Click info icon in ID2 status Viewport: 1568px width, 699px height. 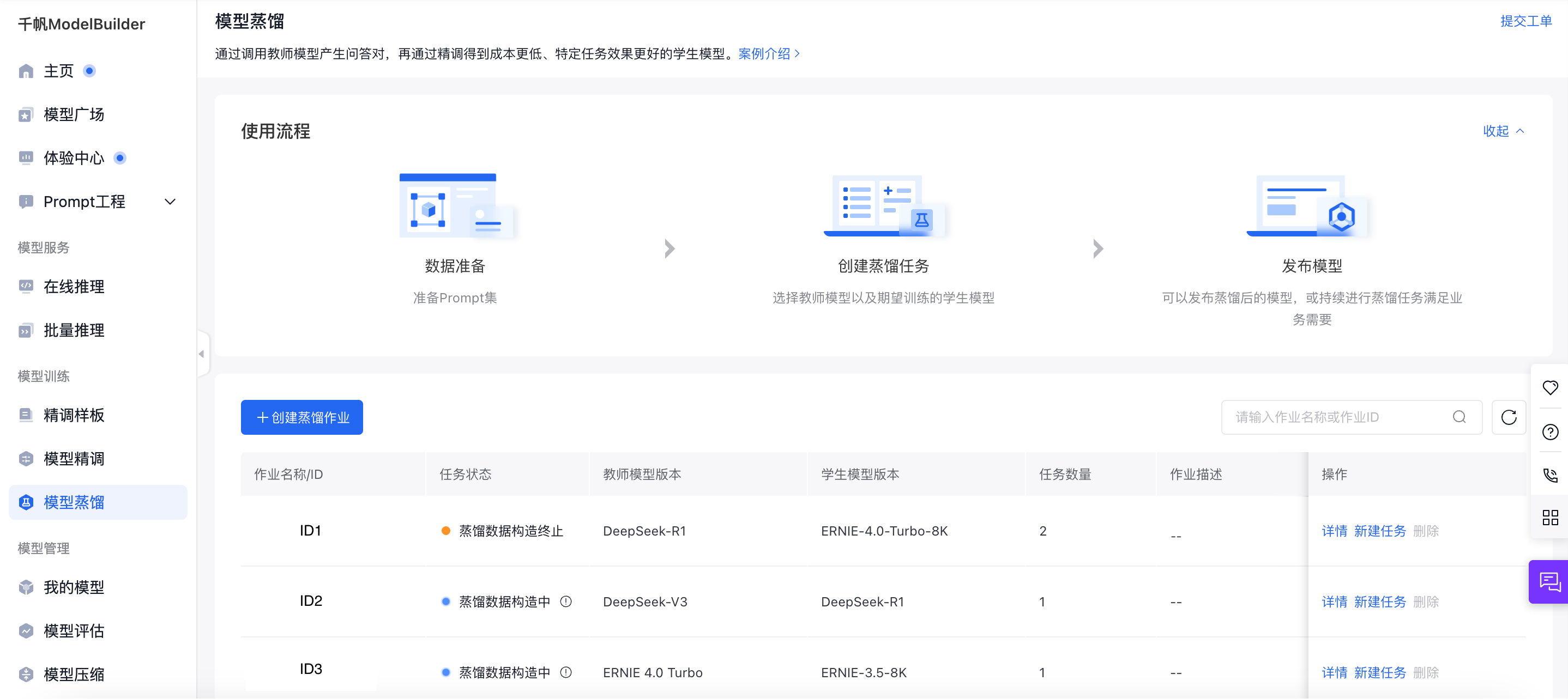click(x=565, y=601)
